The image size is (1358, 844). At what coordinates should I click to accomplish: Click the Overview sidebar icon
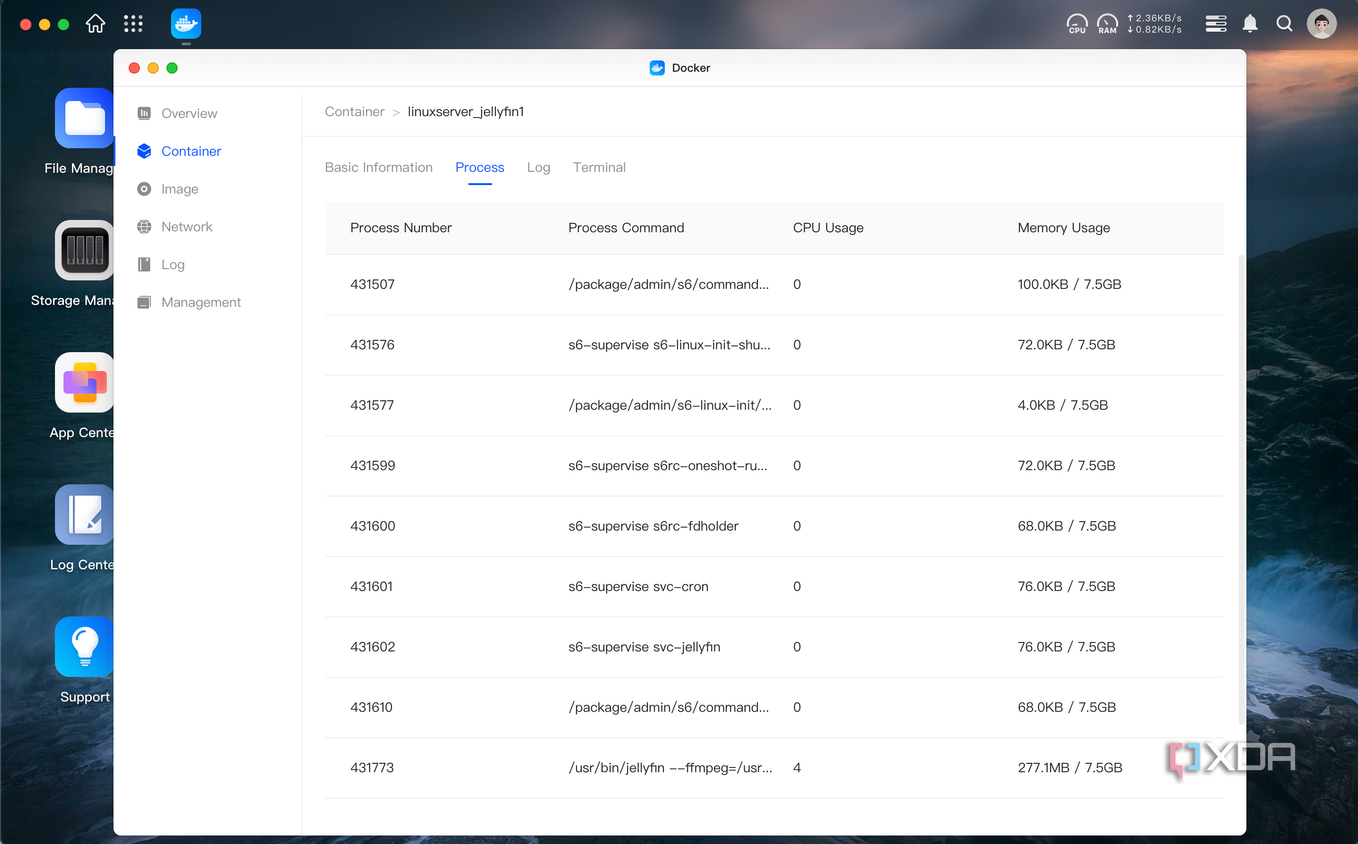click(144, 113)
